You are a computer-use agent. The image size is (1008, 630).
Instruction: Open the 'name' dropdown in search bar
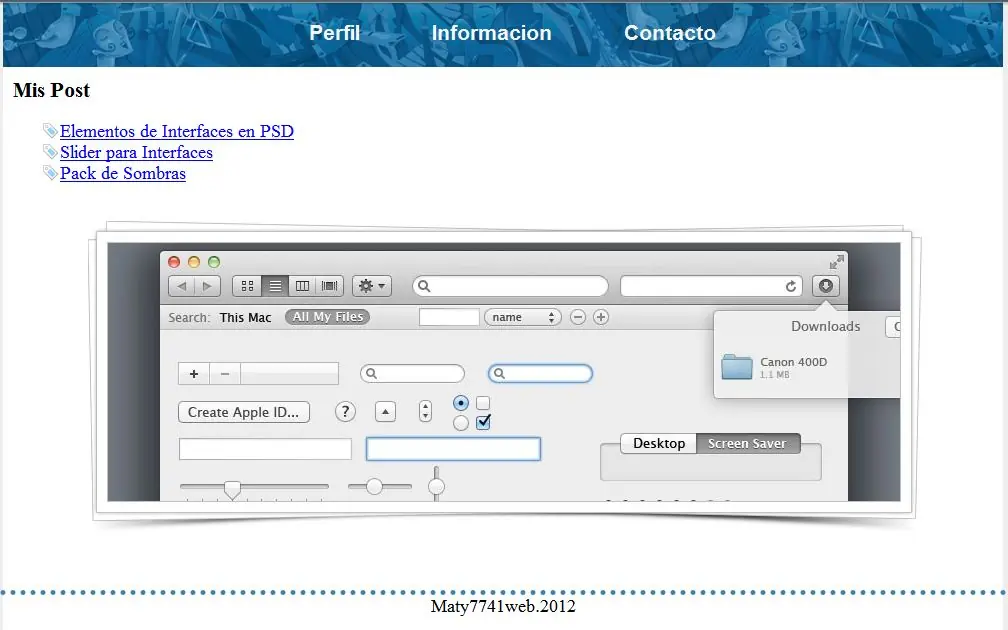click(x=523, y=317)
